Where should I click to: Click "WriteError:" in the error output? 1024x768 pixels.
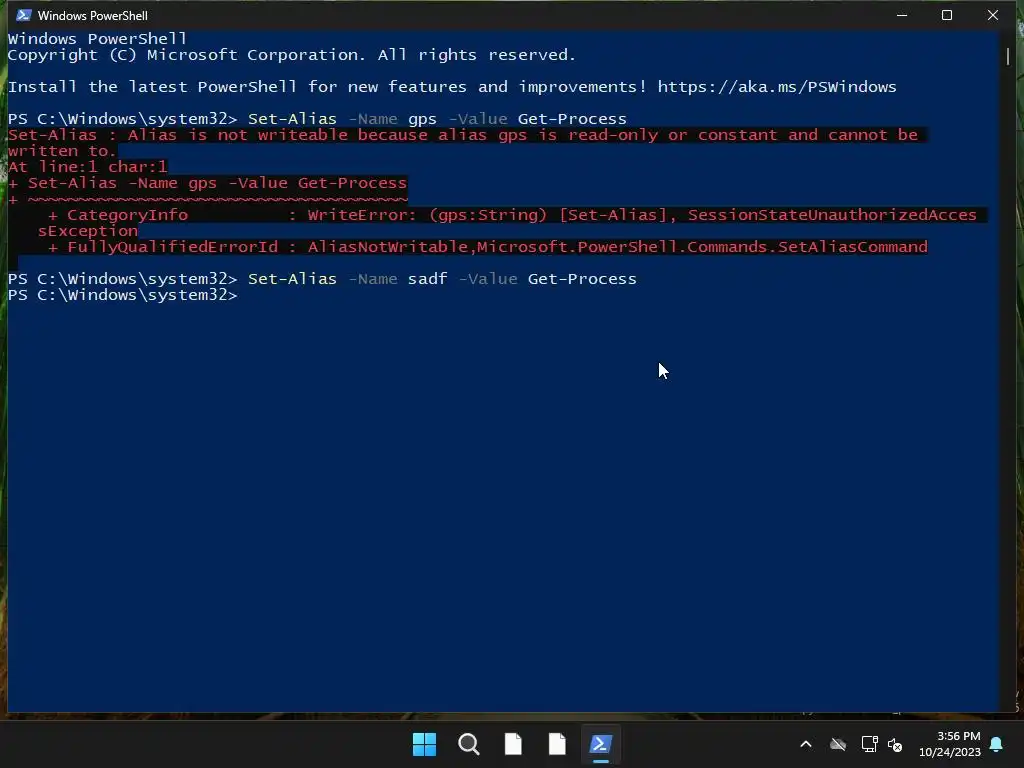(362, 215)
